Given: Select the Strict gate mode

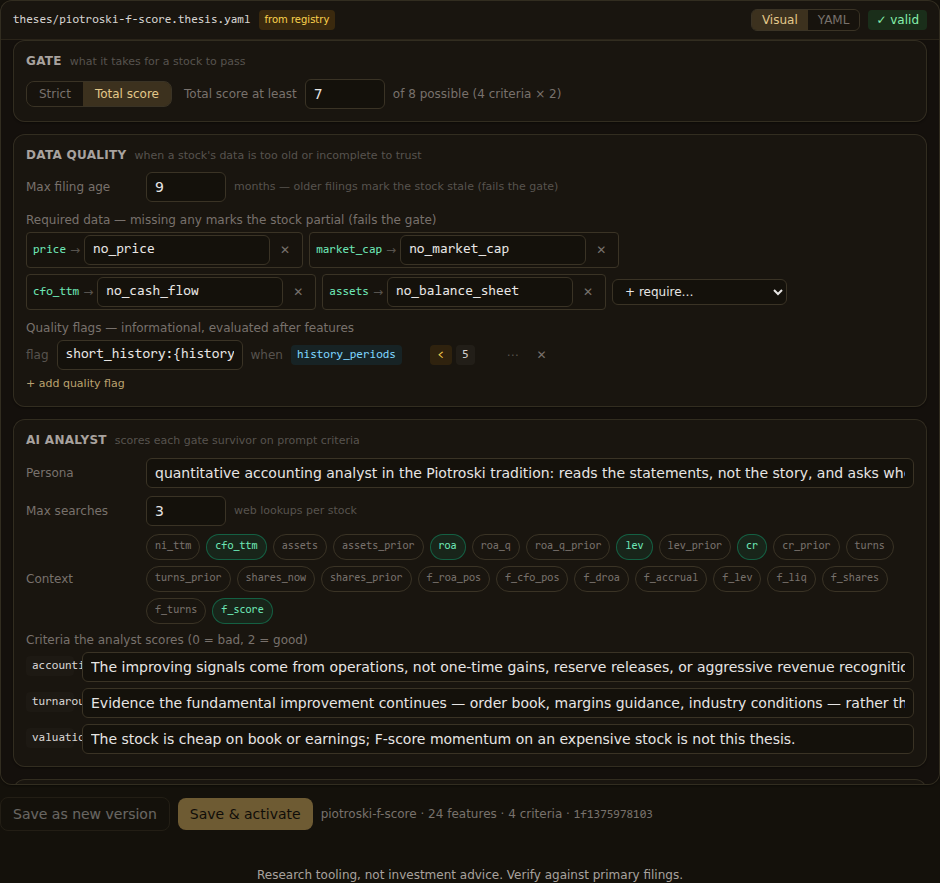Looking at the screenshot, I should pyautogui.click(x=55, y=94).
